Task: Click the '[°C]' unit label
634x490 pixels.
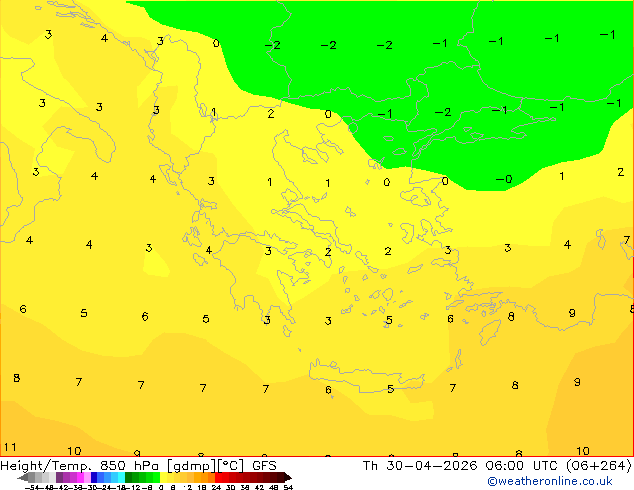Action: [231, 466]
